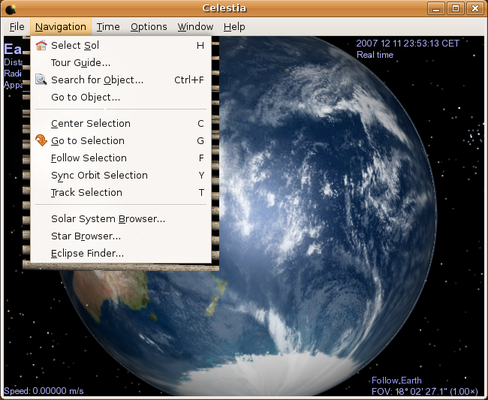The image size is (488, 400).
Task: Click the Celestia app icon in title bar
Action: pyautogui.click(x=10, y=9)
